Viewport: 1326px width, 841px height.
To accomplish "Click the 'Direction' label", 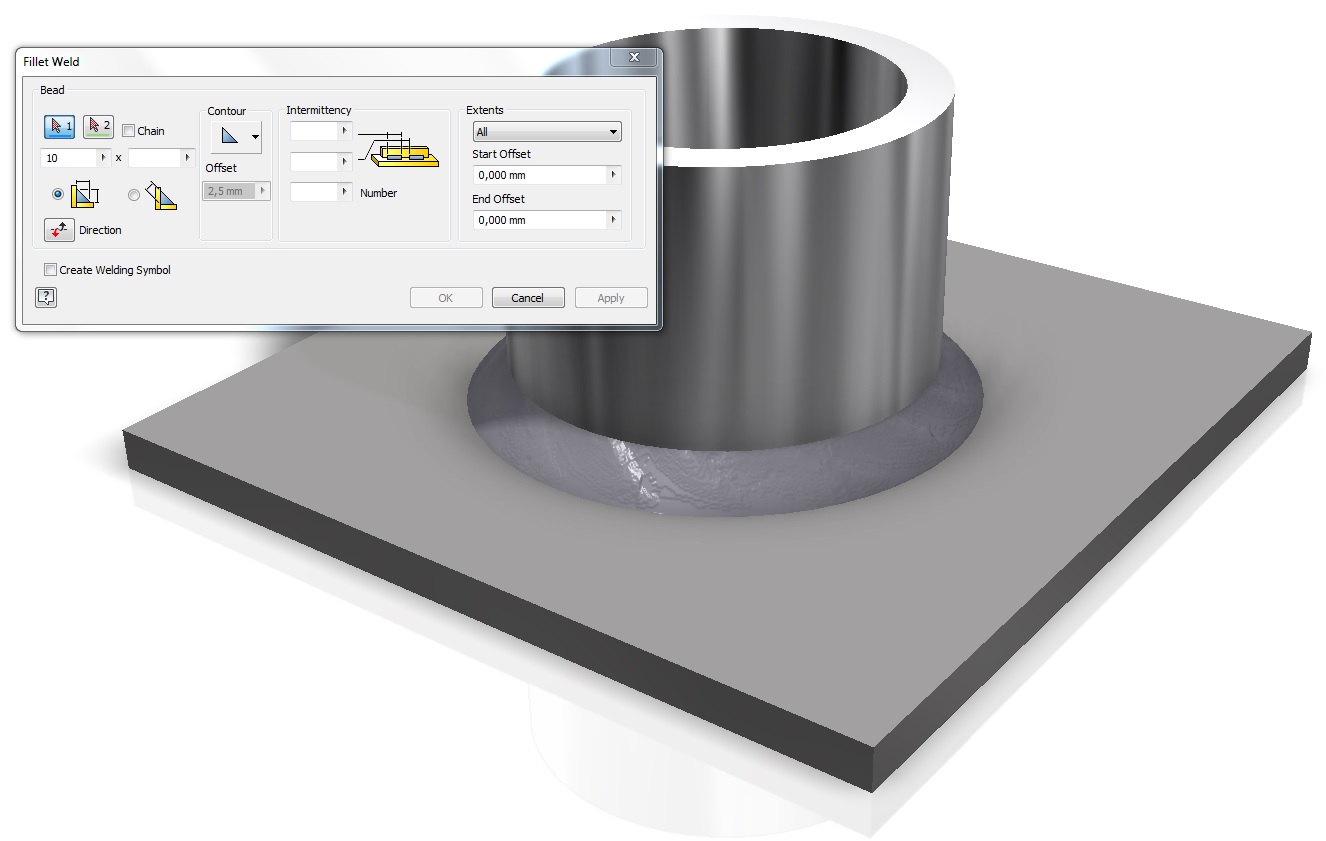I will tap(100, 230).
